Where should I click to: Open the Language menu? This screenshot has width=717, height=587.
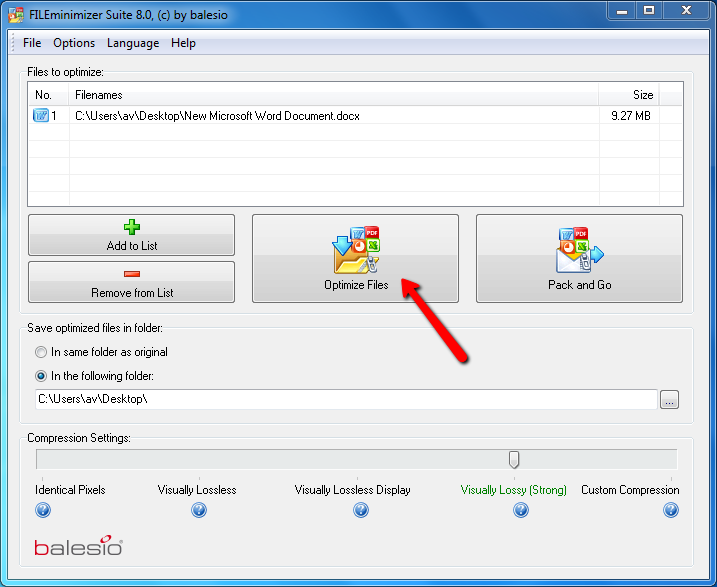pyautogui.click(x=133, y=43)
